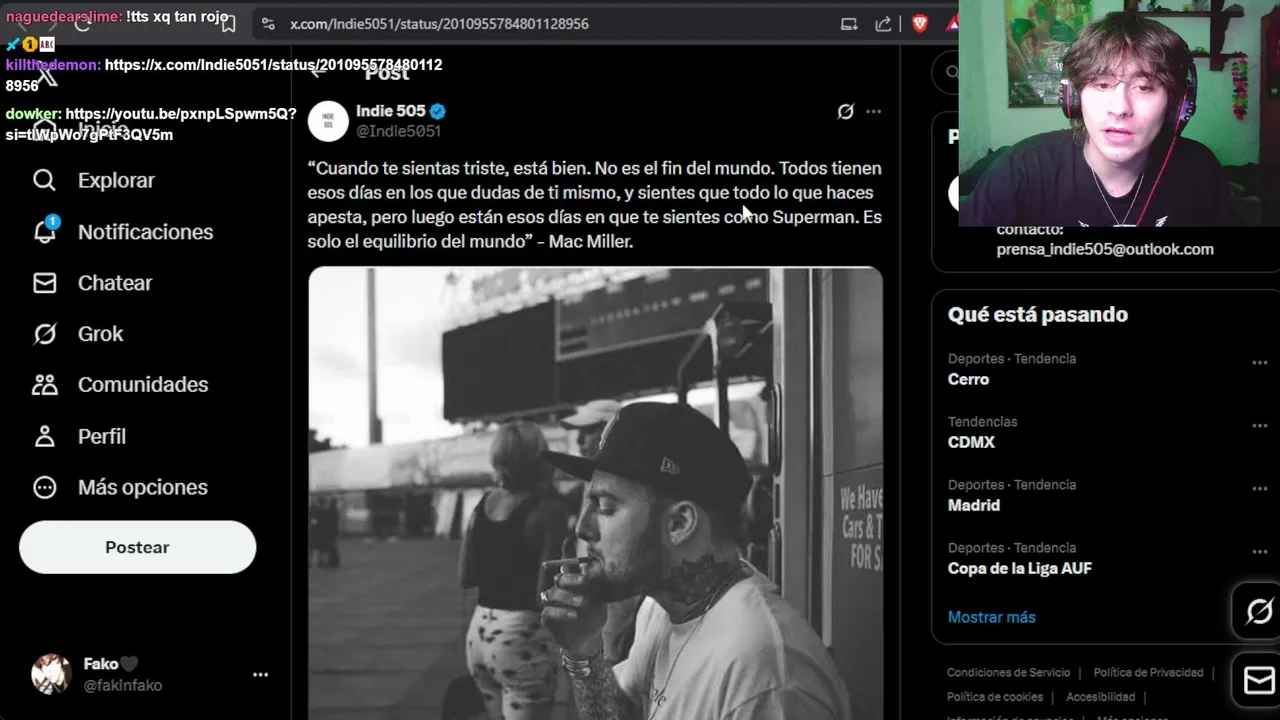Open the Mac Miller photo in post
1280x720 pixels.
coord(595,493)
